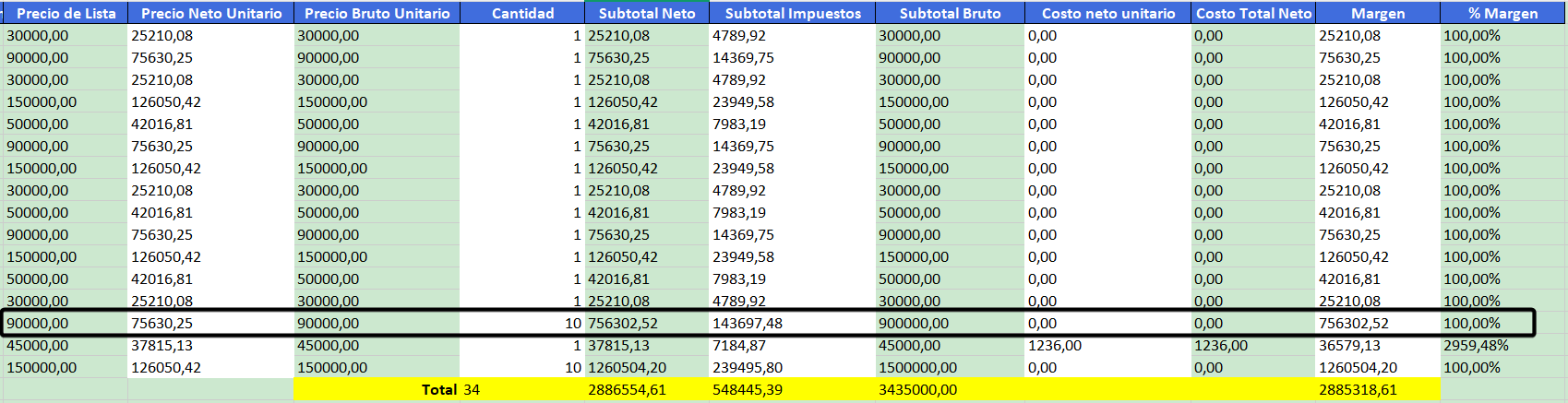Select the "Precio de Lista" column header
This screenshot has height=403, width=1568.
66,13
